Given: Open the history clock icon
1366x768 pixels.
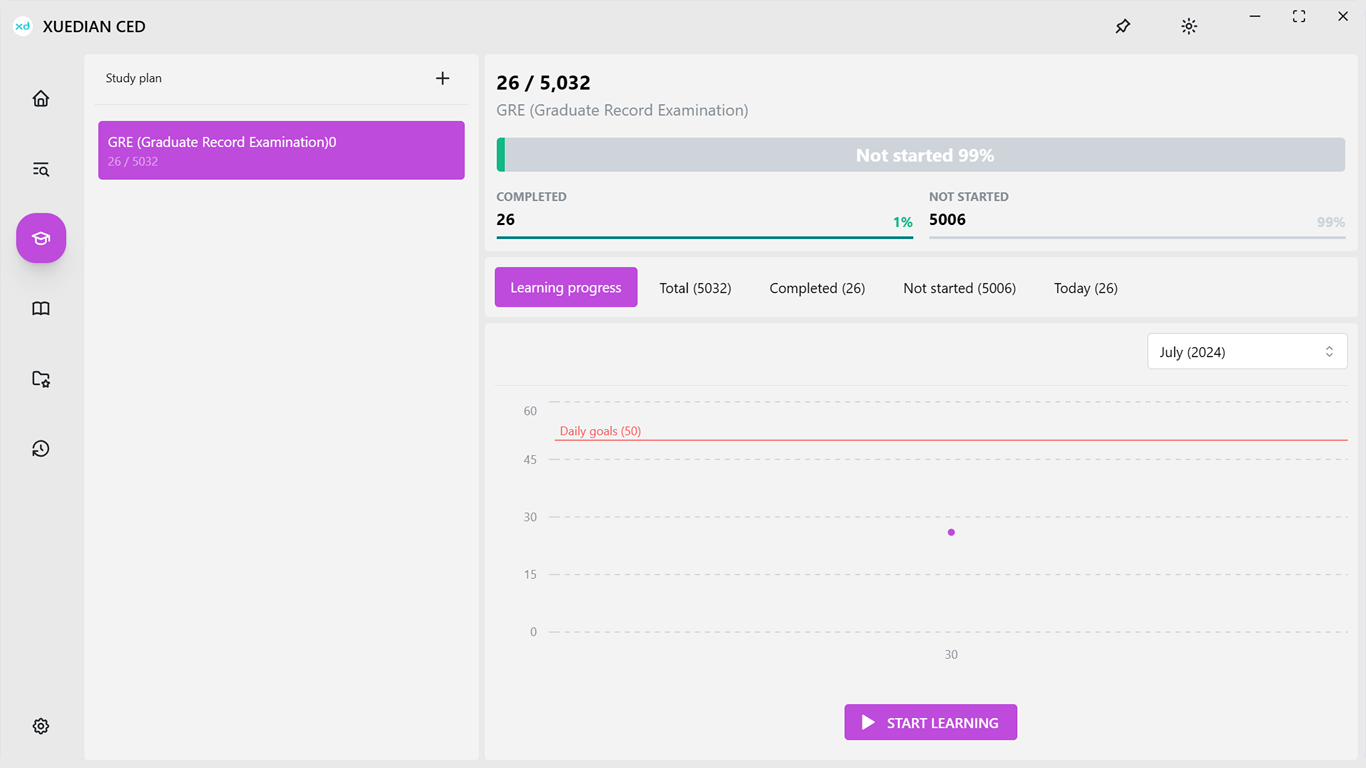Looking at the screenshot, I should pos(41,449).
